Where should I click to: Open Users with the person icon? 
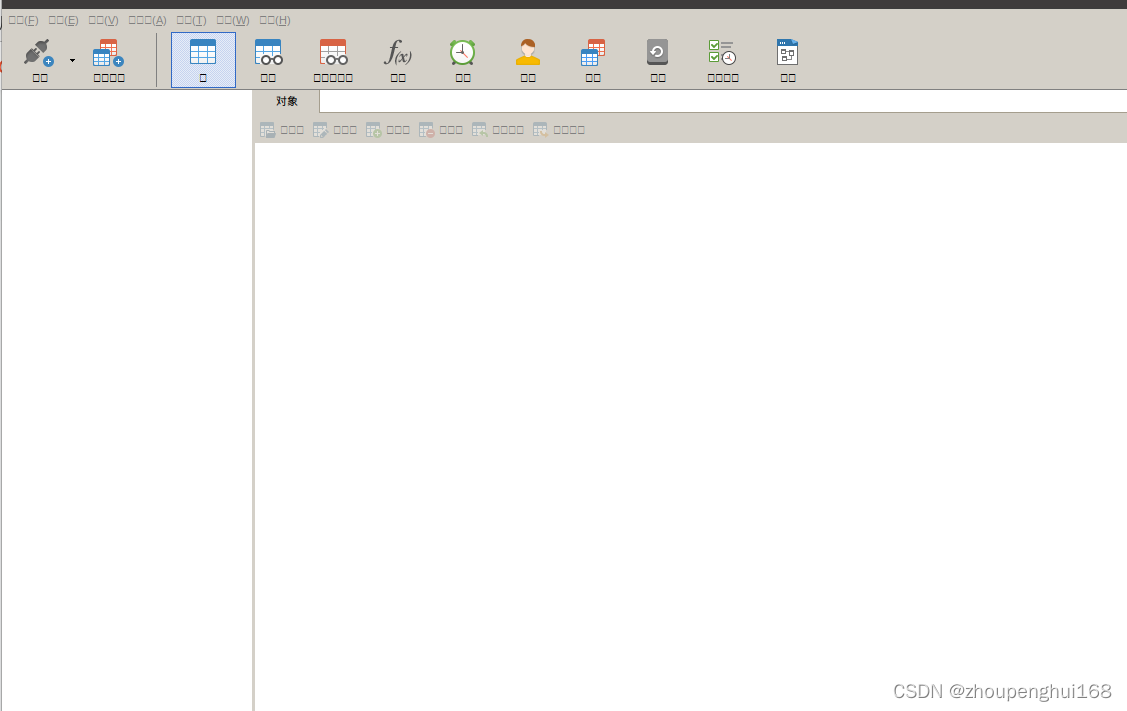pos(528,52)
